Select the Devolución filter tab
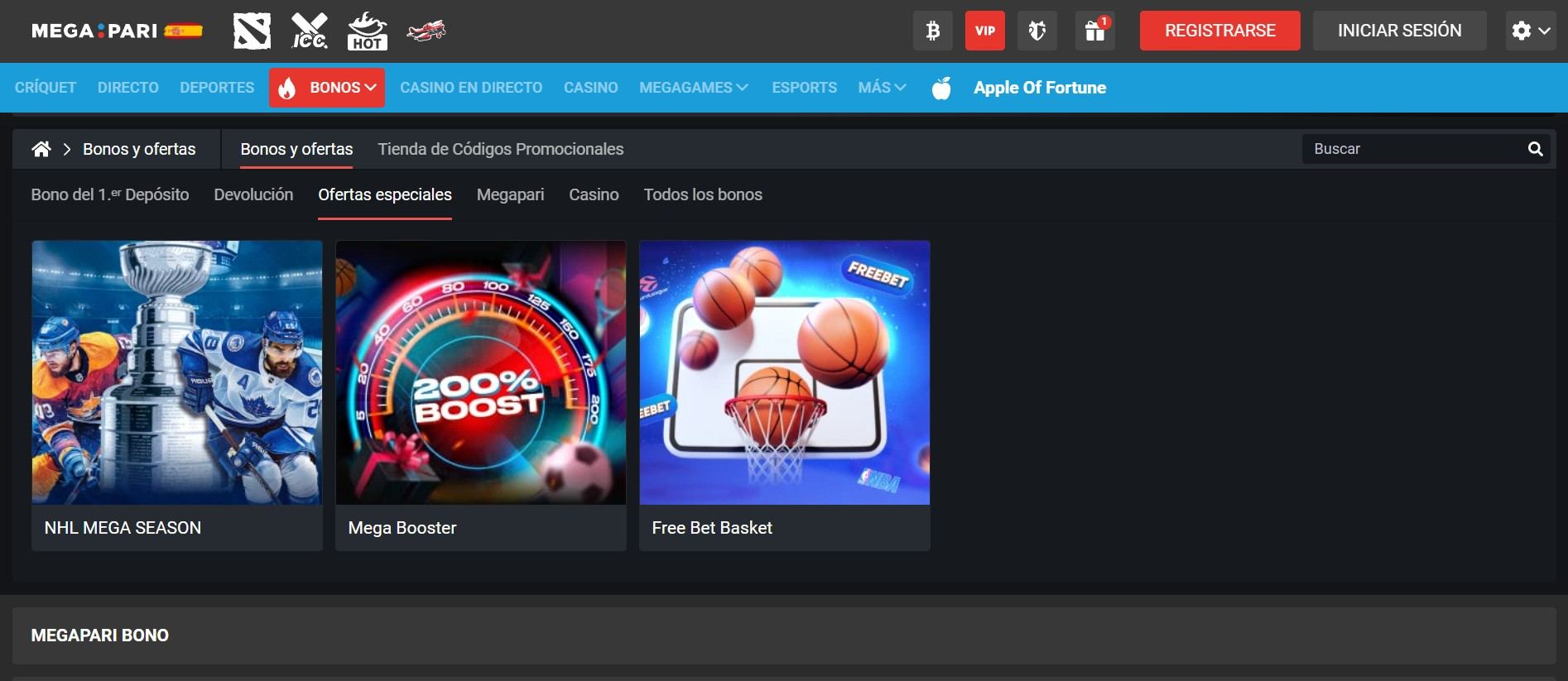 click(253, 195)
